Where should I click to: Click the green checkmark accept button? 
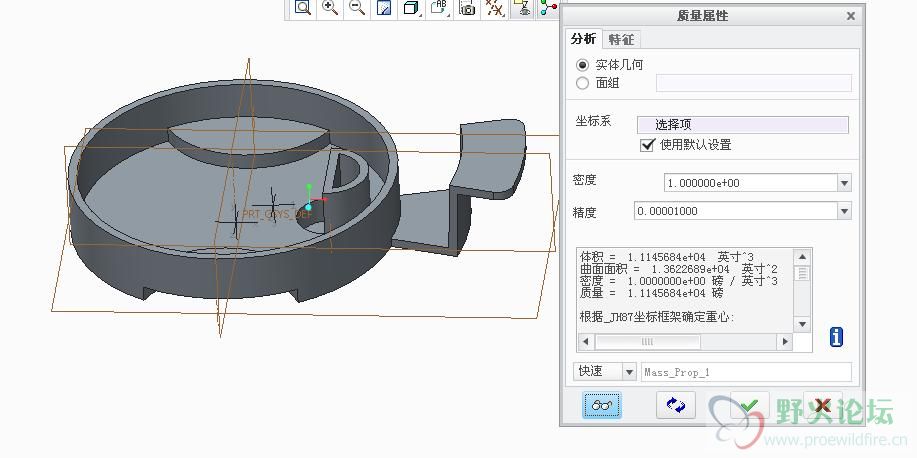749,405
